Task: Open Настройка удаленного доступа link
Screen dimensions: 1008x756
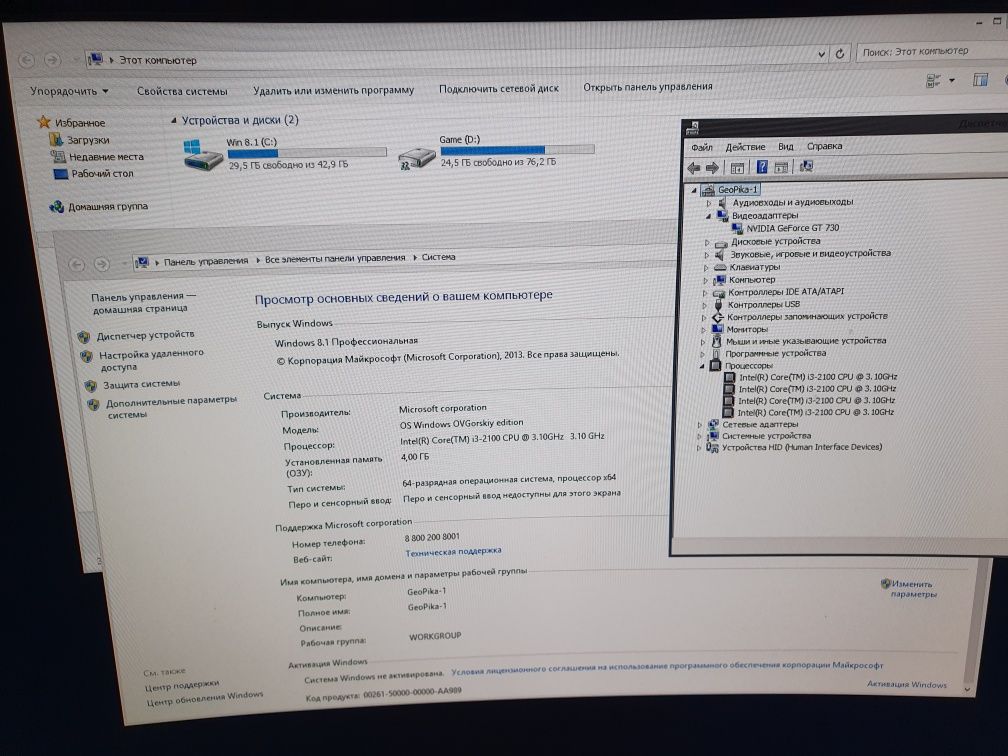Action: (151, 360)
